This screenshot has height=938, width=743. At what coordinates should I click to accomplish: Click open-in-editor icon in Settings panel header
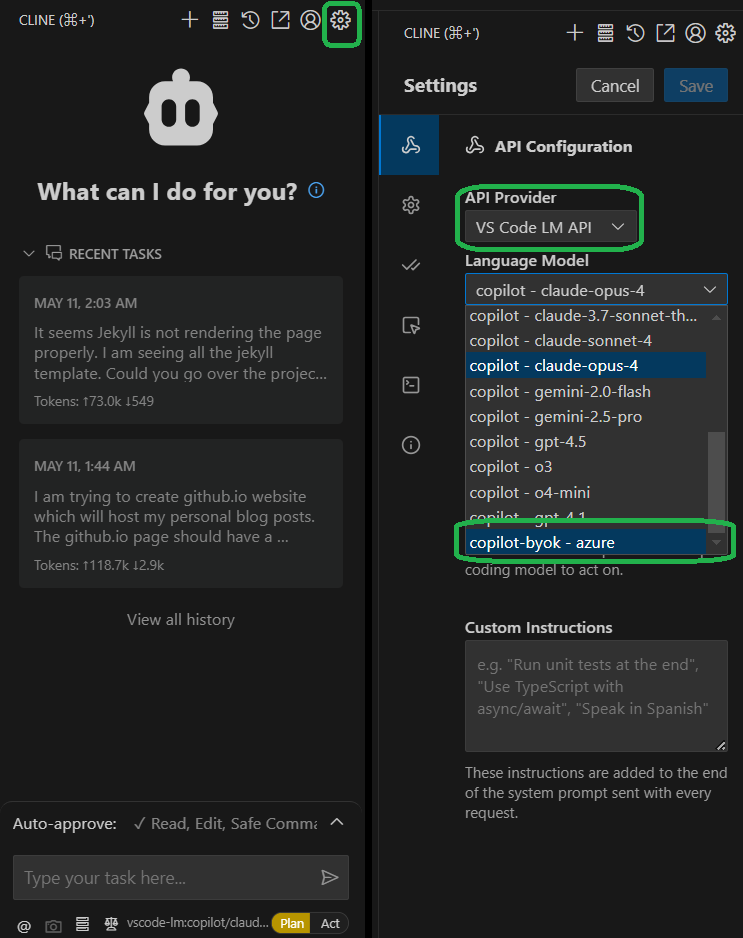[665, 33]
